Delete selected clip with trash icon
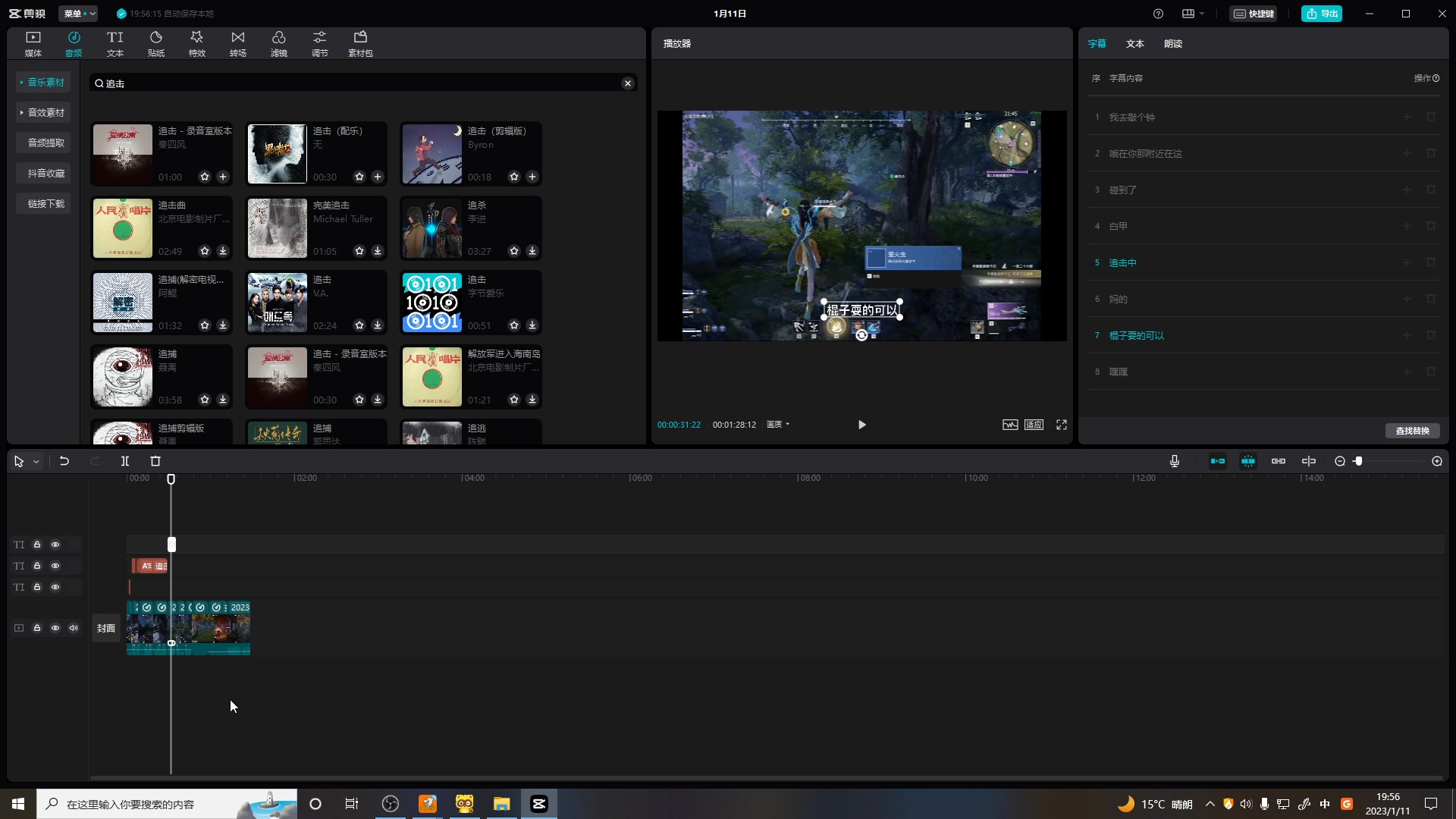 [x=155, y=461]
